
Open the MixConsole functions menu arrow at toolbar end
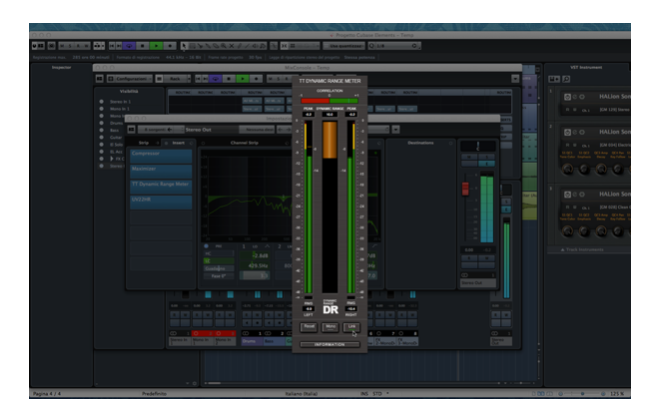(x=515, y=79)
